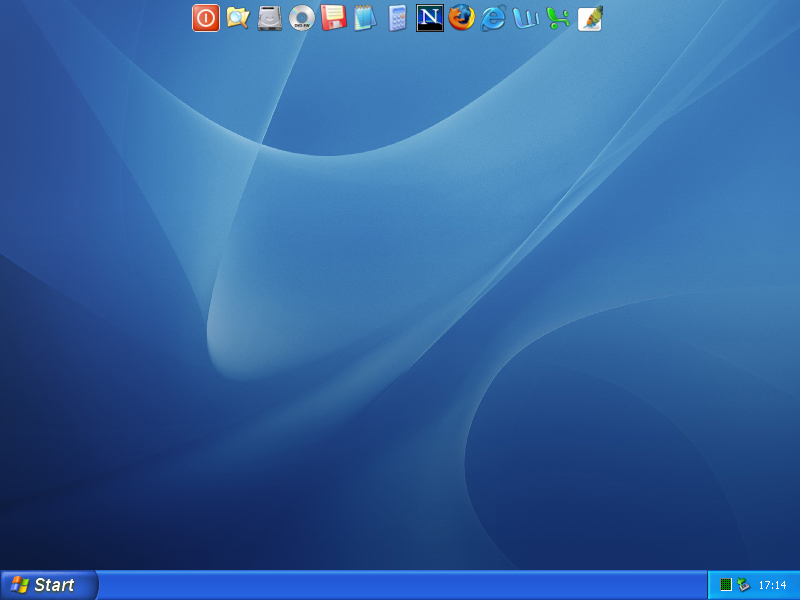Click the blue W icon in the dock
The width and height of the screenshot is (800, 600).
[526, 18]
